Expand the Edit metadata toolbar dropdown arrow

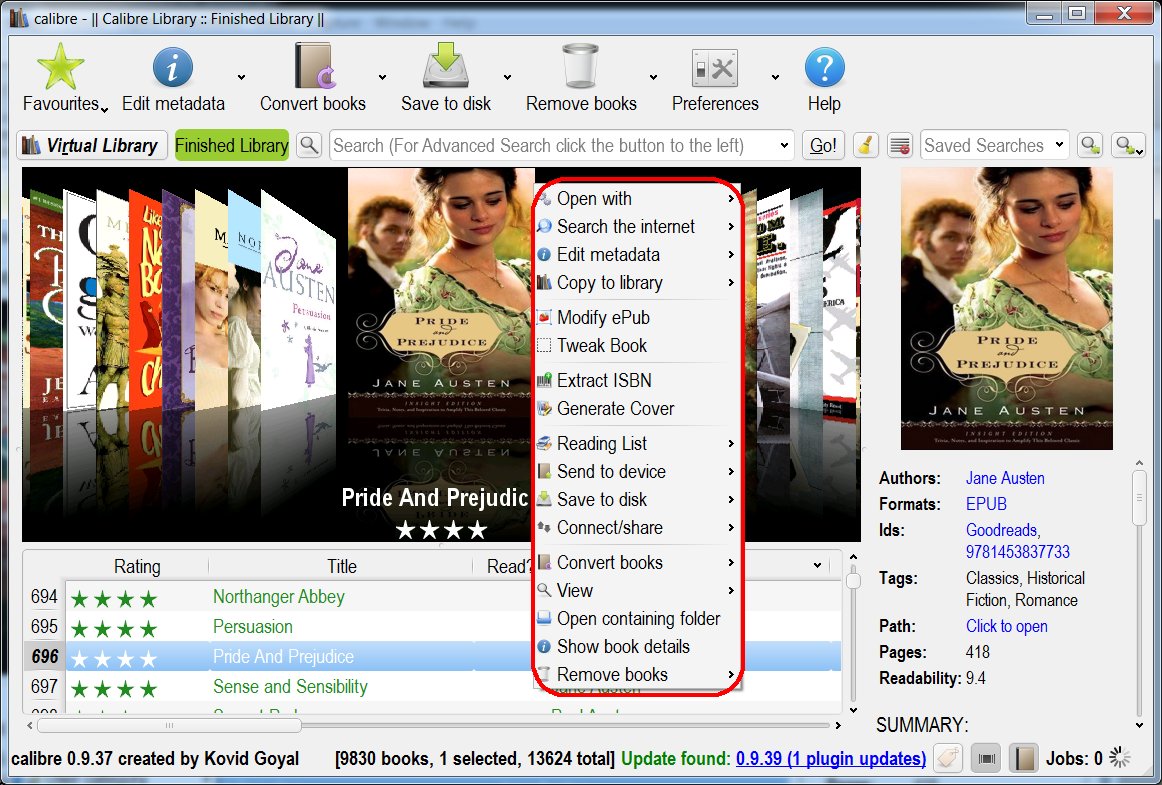pyautogui.click(x=242, y=77)
